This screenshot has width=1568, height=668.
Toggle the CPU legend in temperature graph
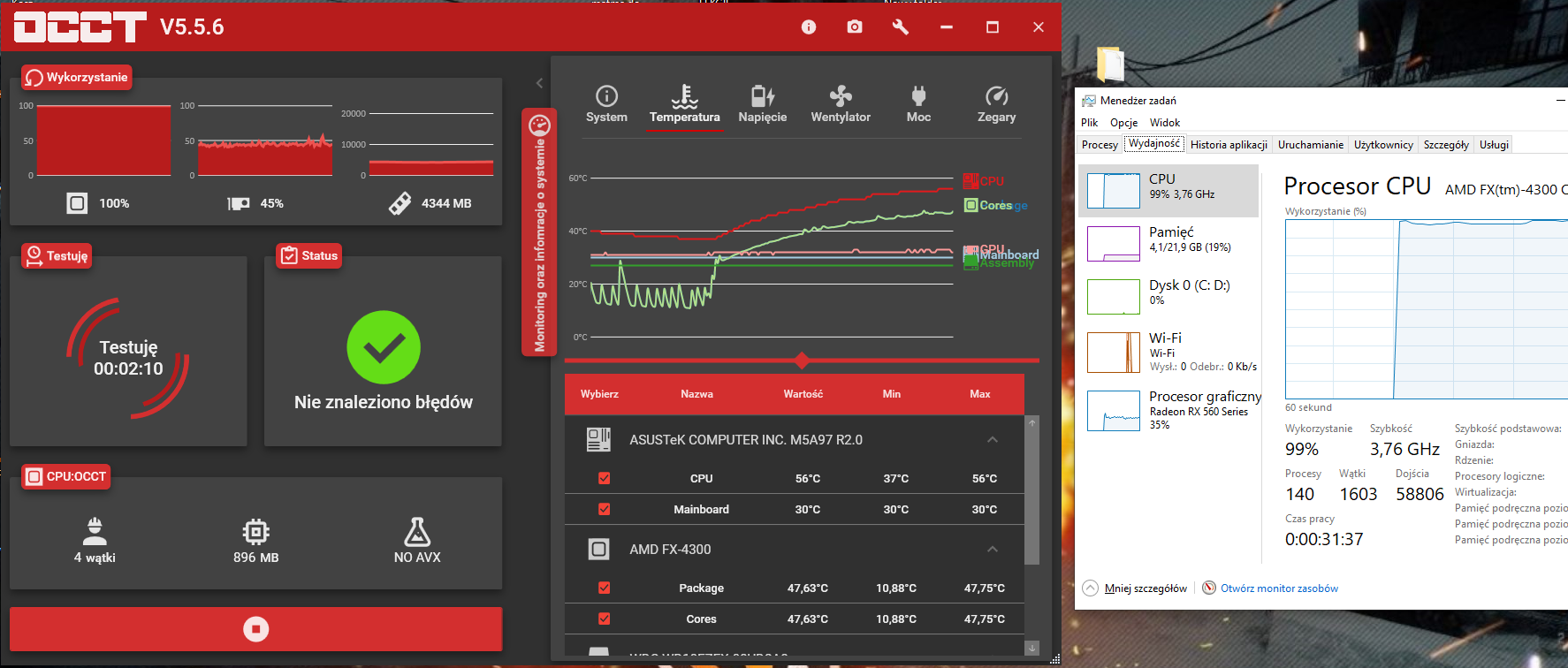click(984, 180)
